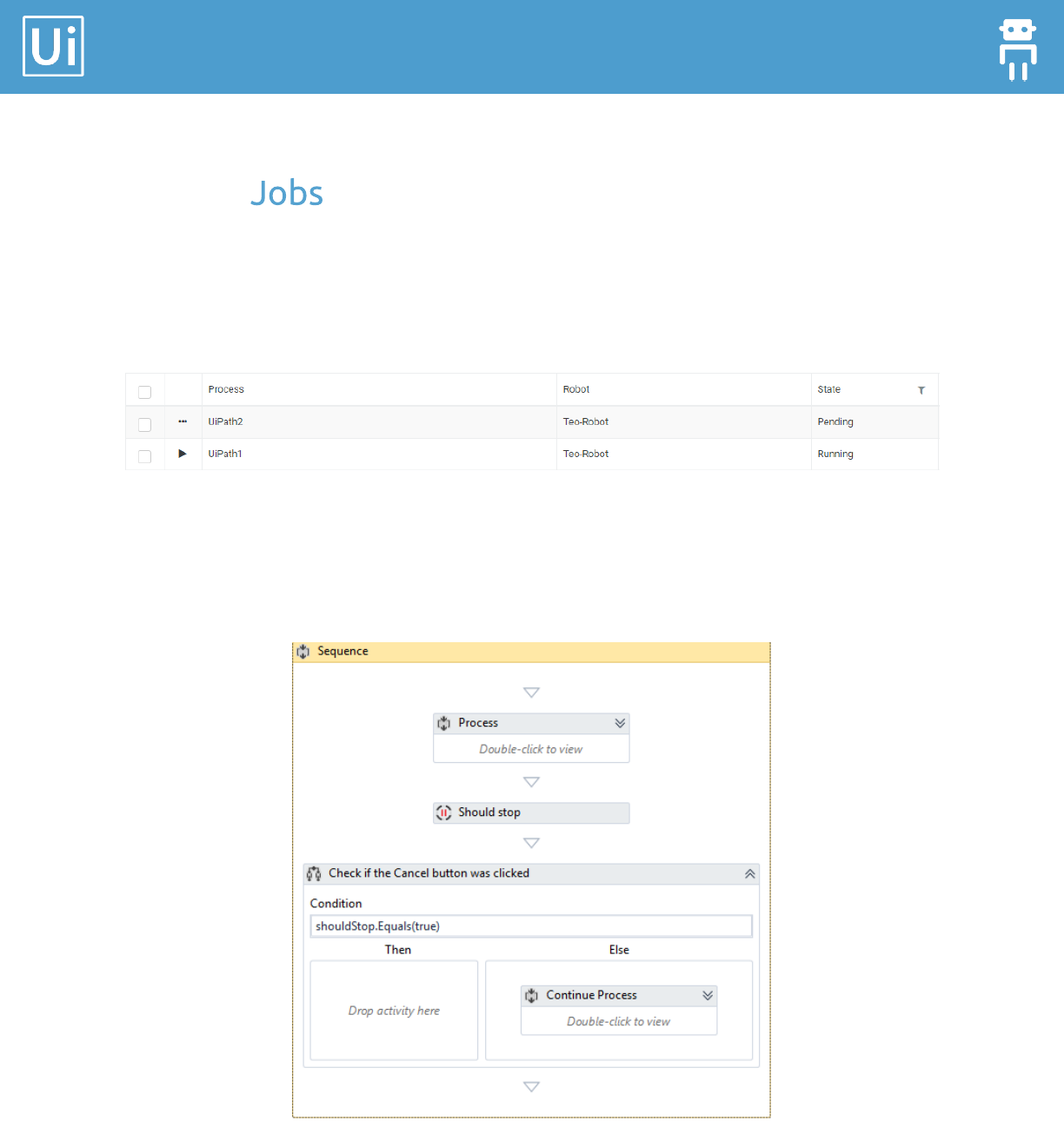The image size is (1064, 1121).
Task: Select the Should stop activity
Action: (x=531, y=813)
